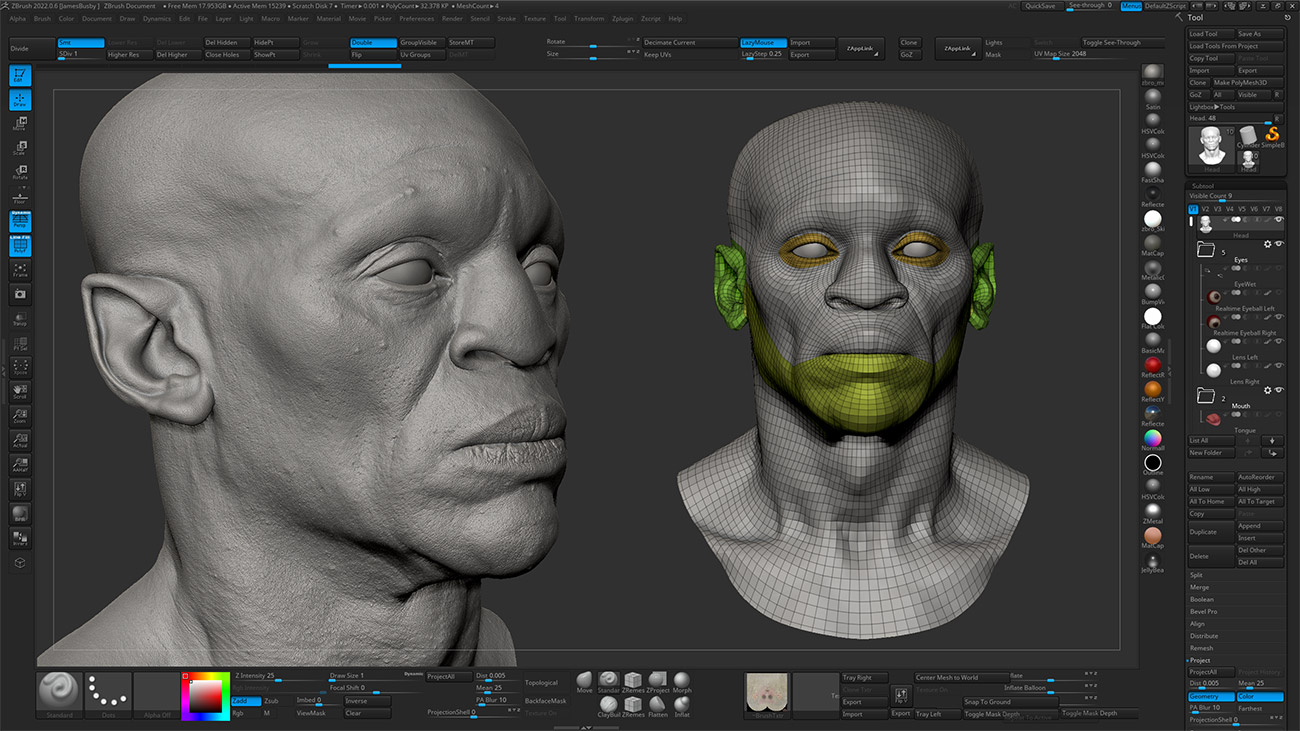Screen dimensions: 1300x731
Task: Select the Rotate transform icon
Action: [x=20, y=173]
